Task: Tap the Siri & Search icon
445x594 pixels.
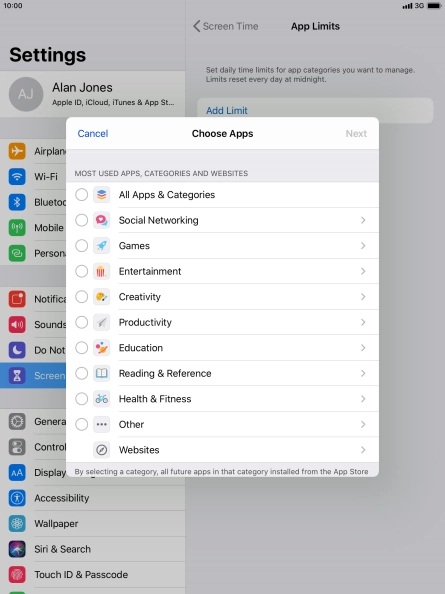Action: [17, 549]
